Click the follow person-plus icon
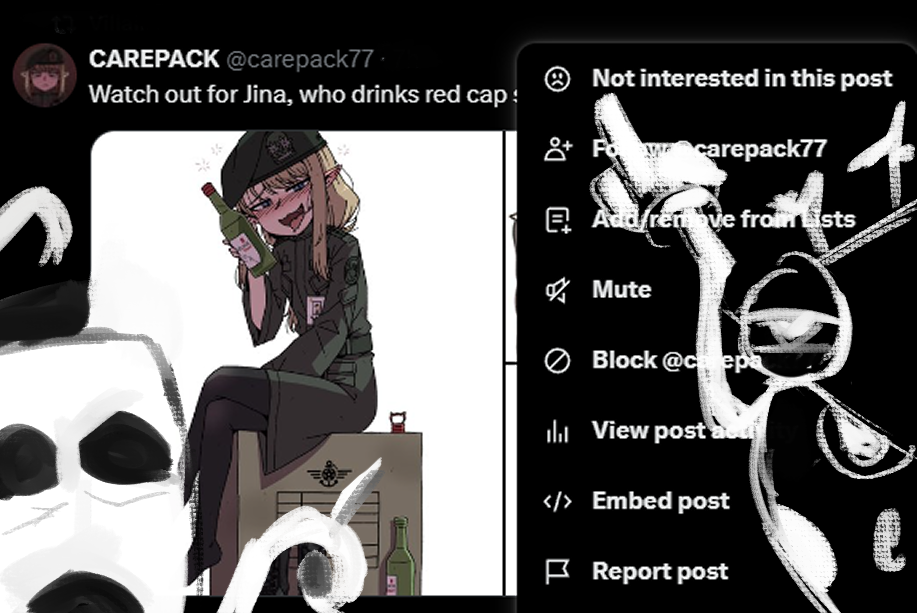This screenshot has height=613, width=917. [558, 149]
